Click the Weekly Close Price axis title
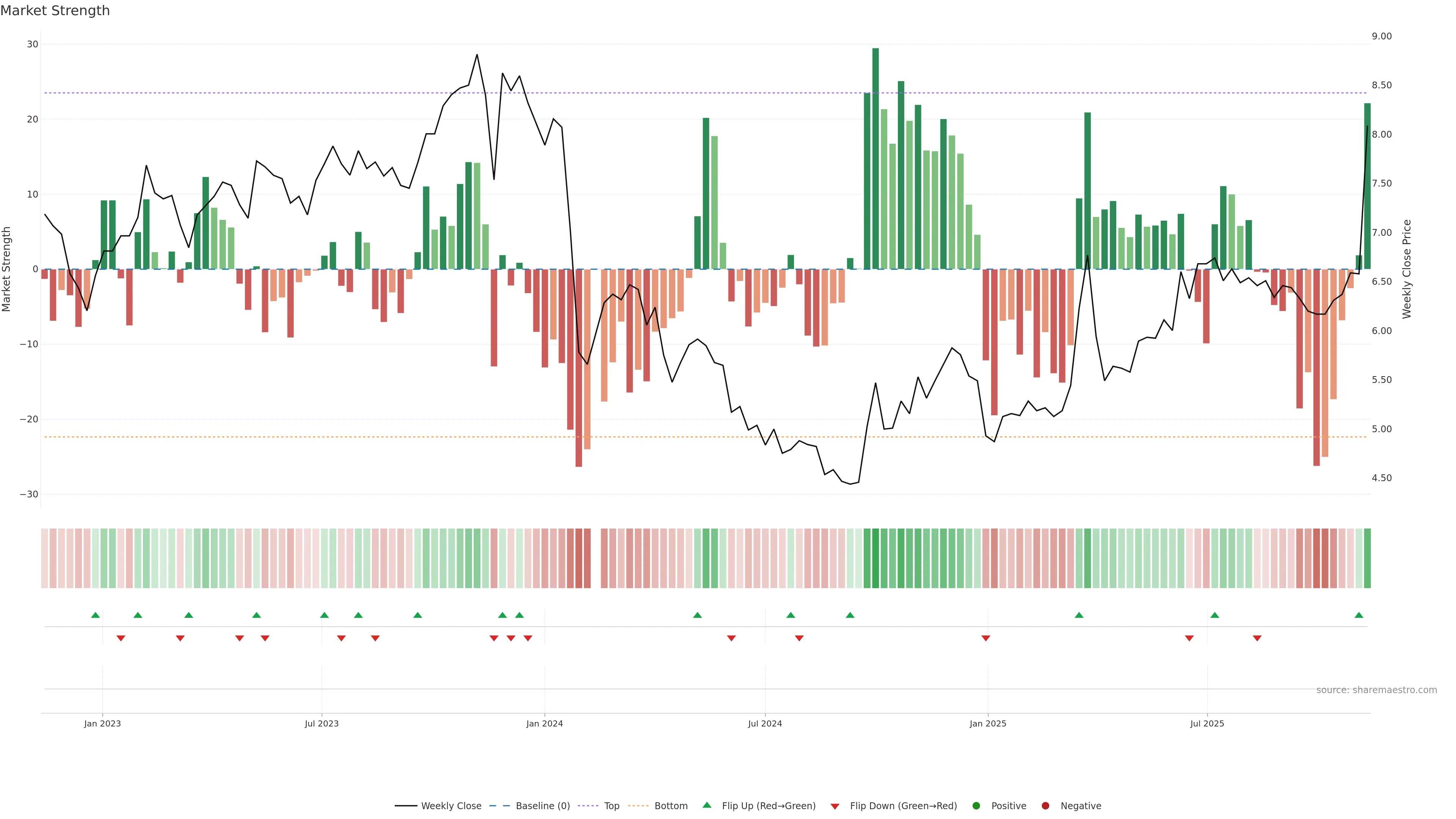 pos(1407,269)
